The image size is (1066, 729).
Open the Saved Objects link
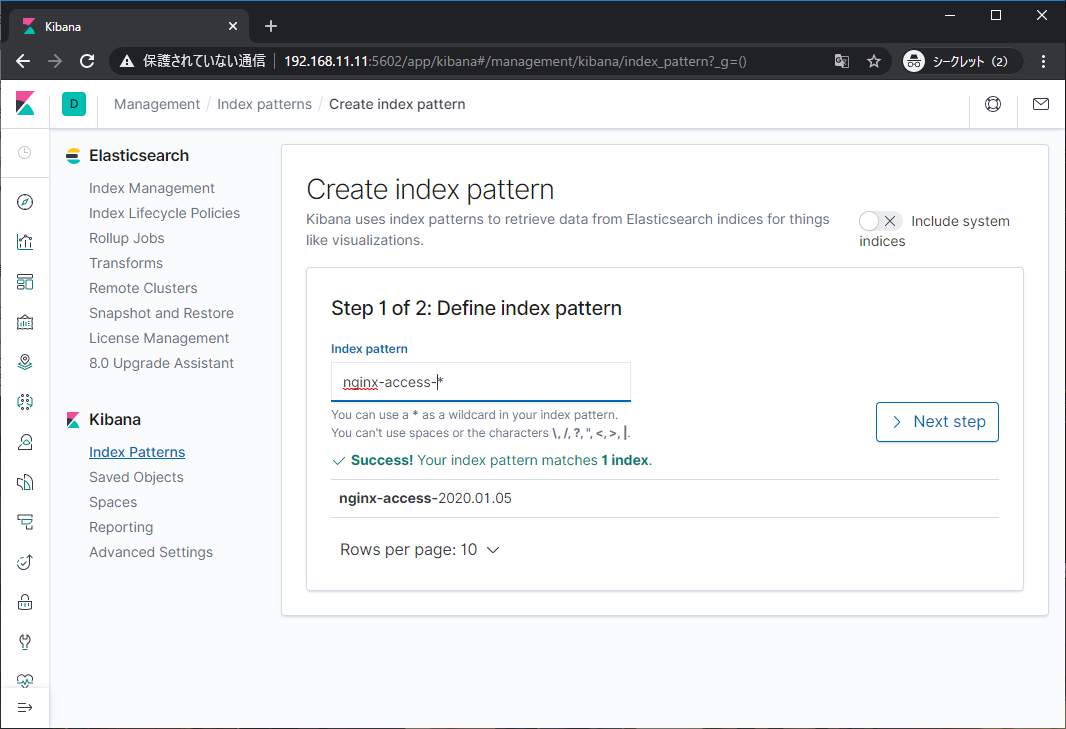pyautogui.click(x=136, y=477)
